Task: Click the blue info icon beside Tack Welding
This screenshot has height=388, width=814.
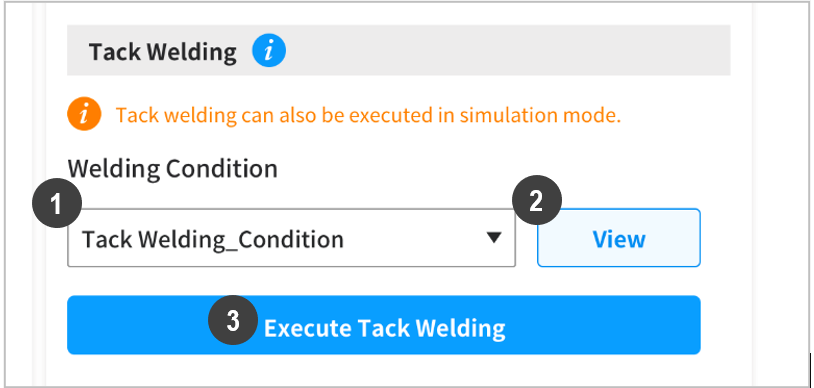Action: pyautogui.click(x=269, y=50)
